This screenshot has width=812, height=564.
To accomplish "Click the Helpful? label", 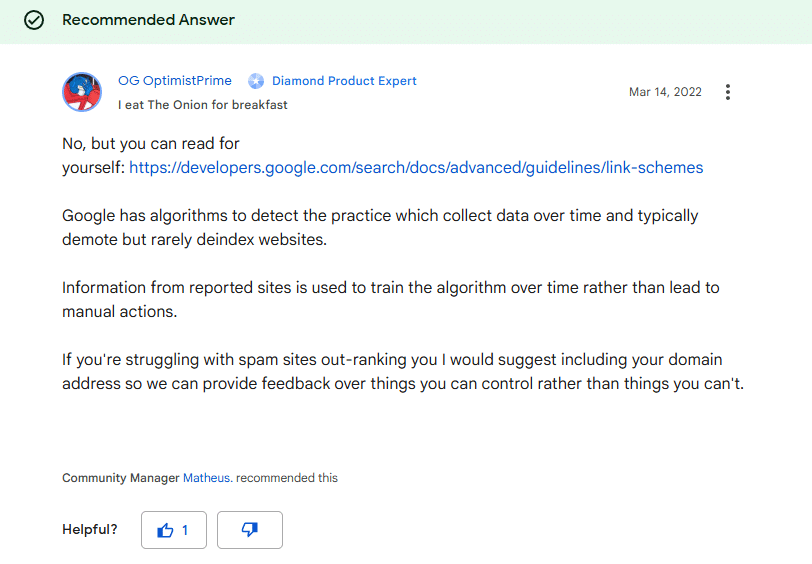I will click(90, 530).
